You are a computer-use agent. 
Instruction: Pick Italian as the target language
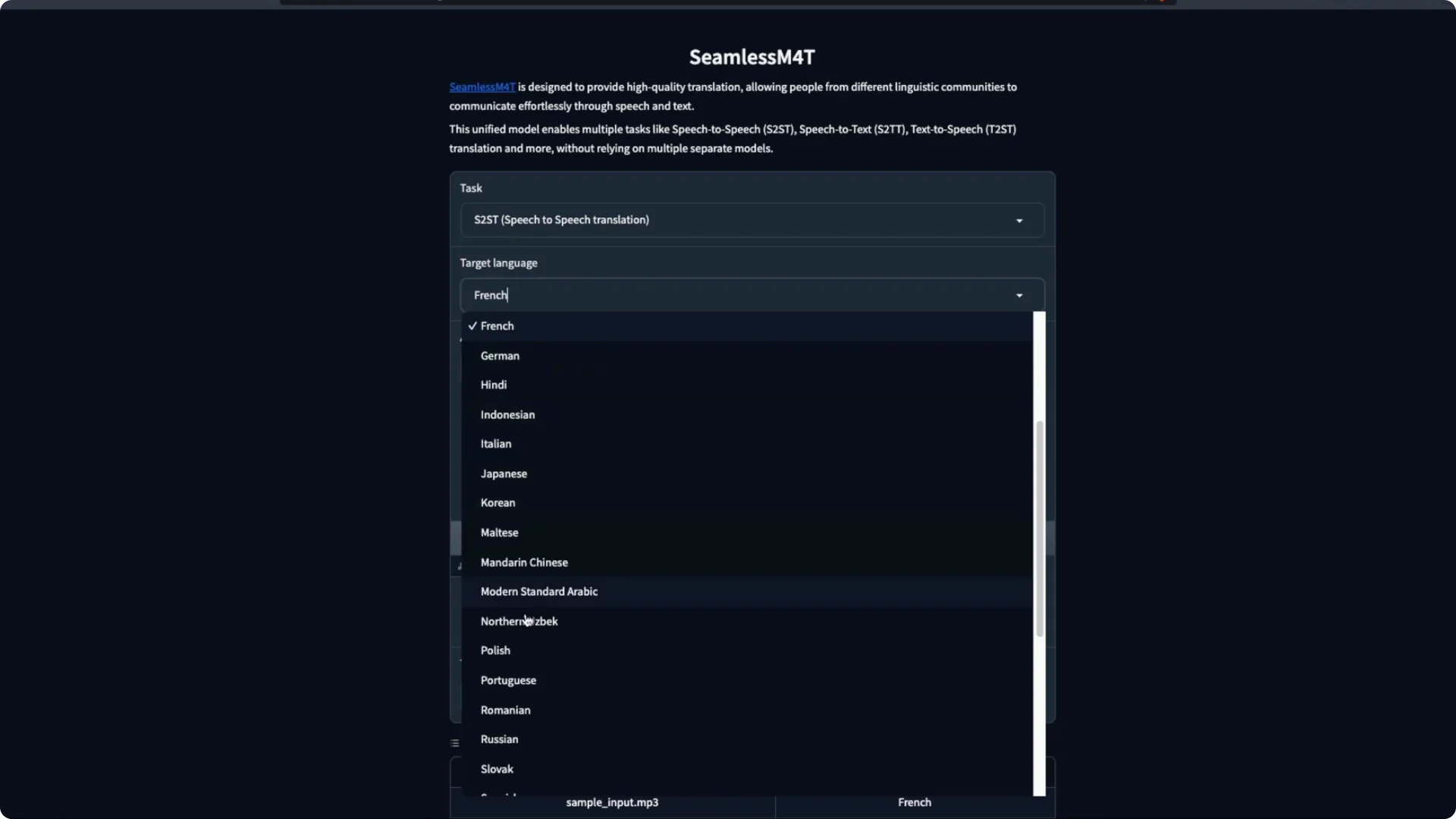click(x=495, y=444)
